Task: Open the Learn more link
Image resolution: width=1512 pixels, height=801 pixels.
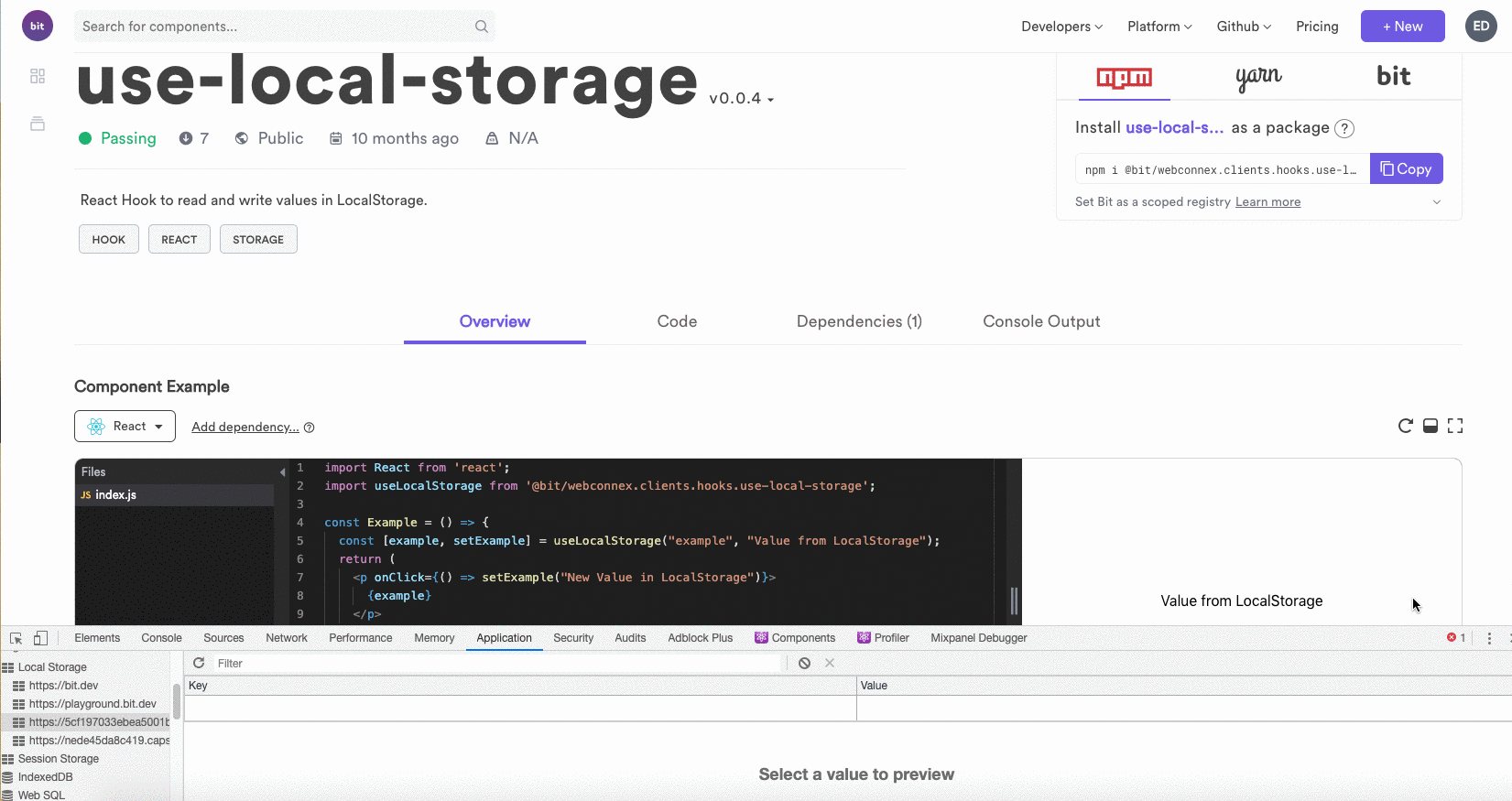Action: 1267,202
